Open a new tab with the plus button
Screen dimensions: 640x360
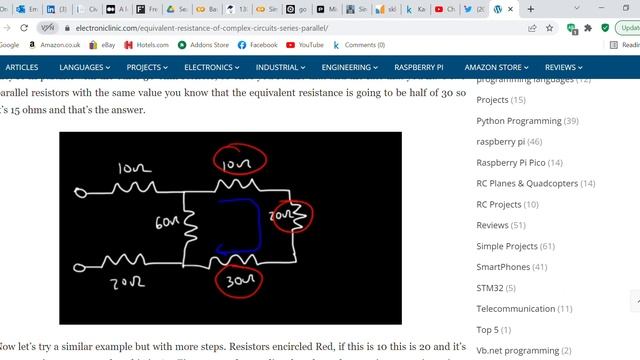(530, 9)
